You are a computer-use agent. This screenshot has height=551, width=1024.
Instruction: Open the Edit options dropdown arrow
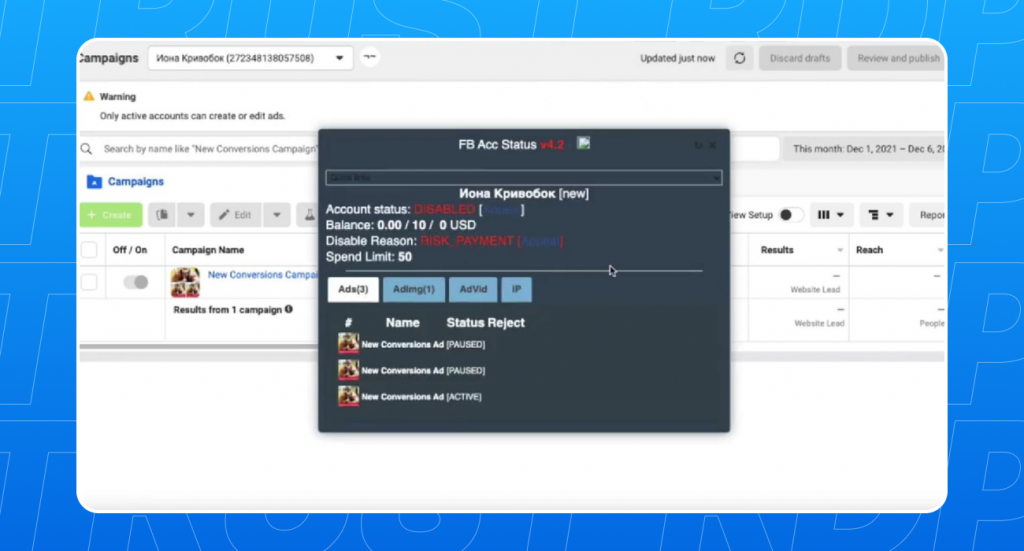[x=277, y=215]
